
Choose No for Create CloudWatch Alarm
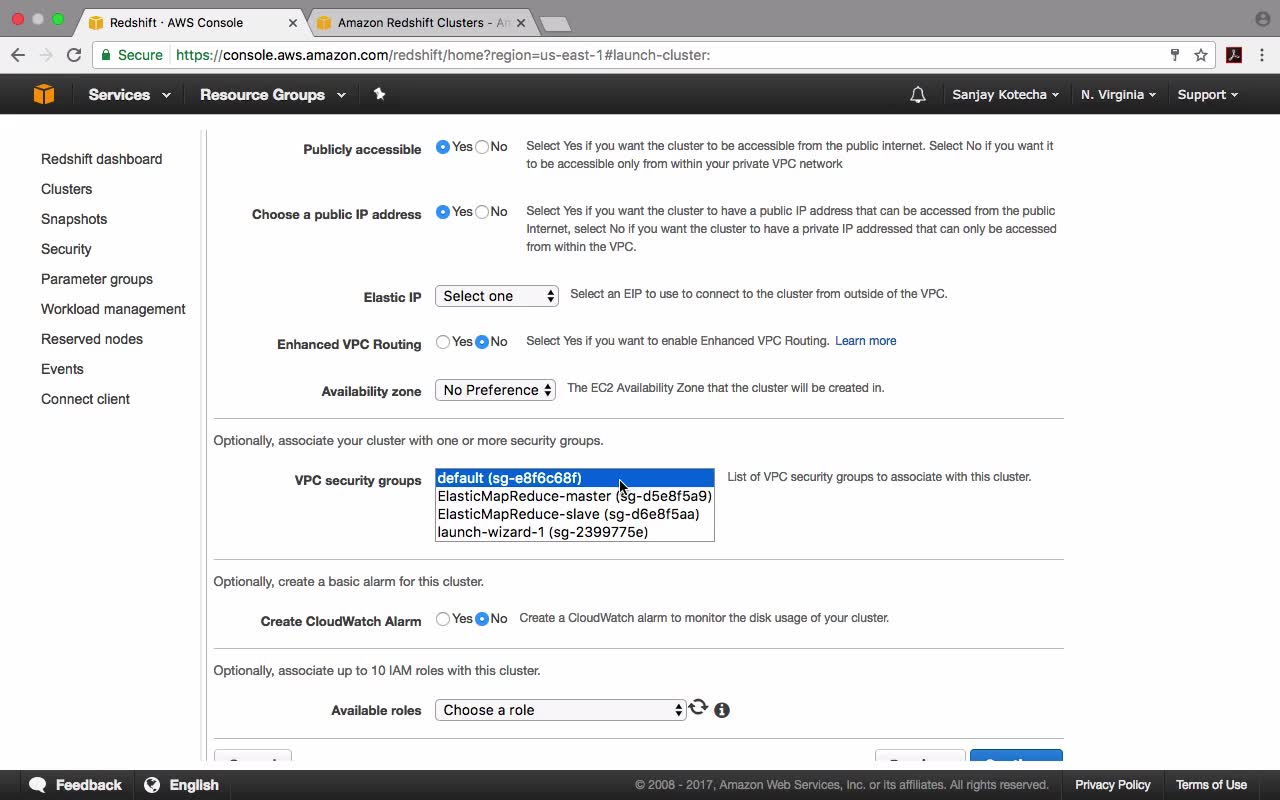482,619
